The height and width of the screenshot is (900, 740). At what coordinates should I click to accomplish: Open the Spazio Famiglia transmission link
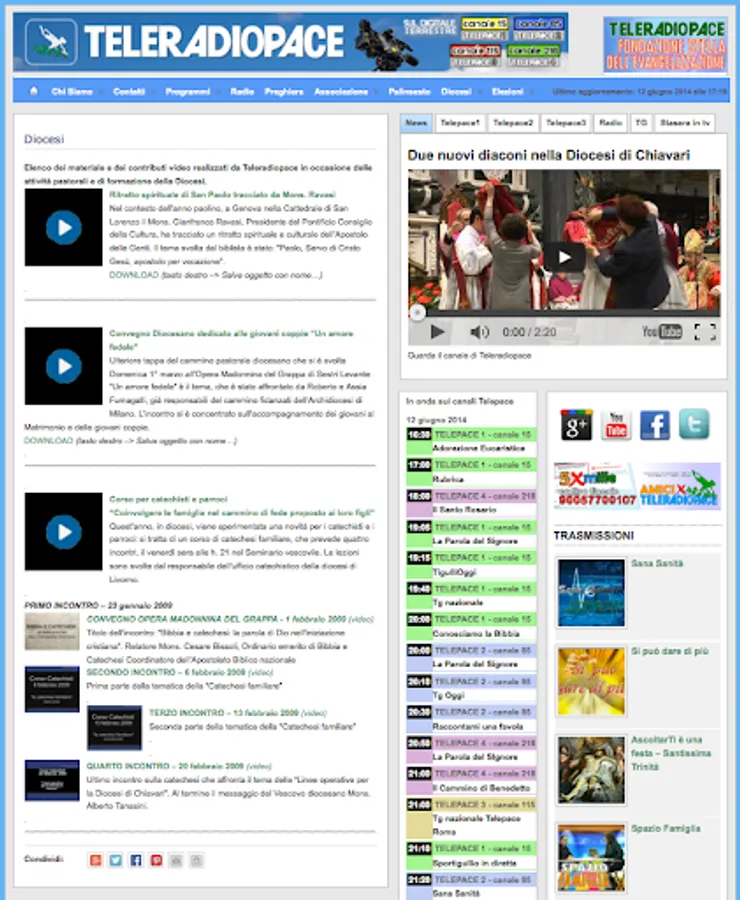point(665,828)
